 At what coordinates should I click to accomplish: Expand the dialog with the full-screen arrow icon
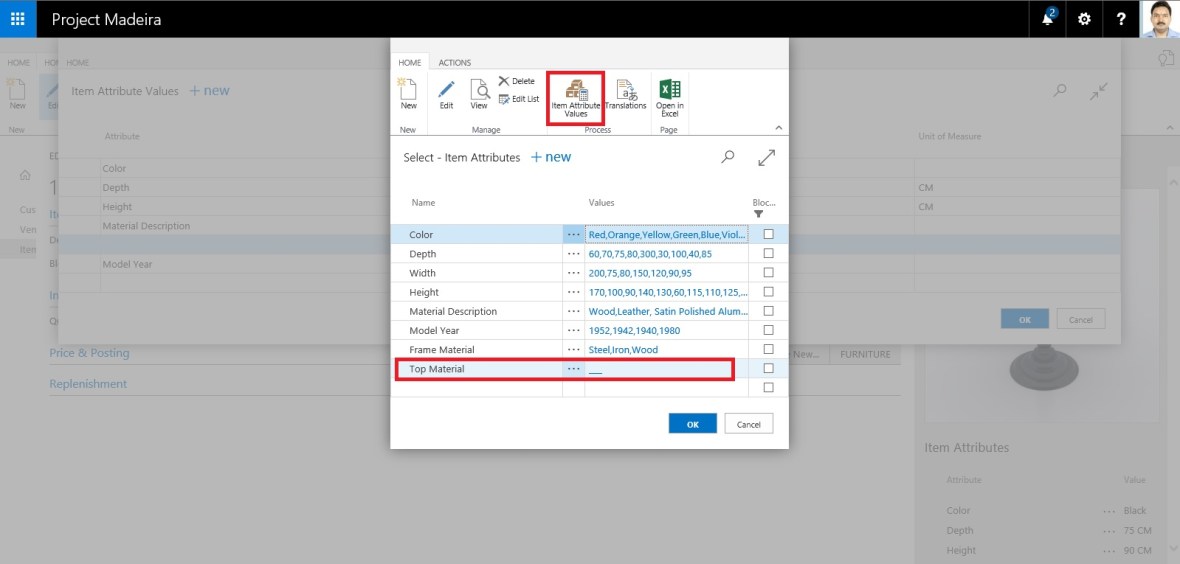click(766, 157)
